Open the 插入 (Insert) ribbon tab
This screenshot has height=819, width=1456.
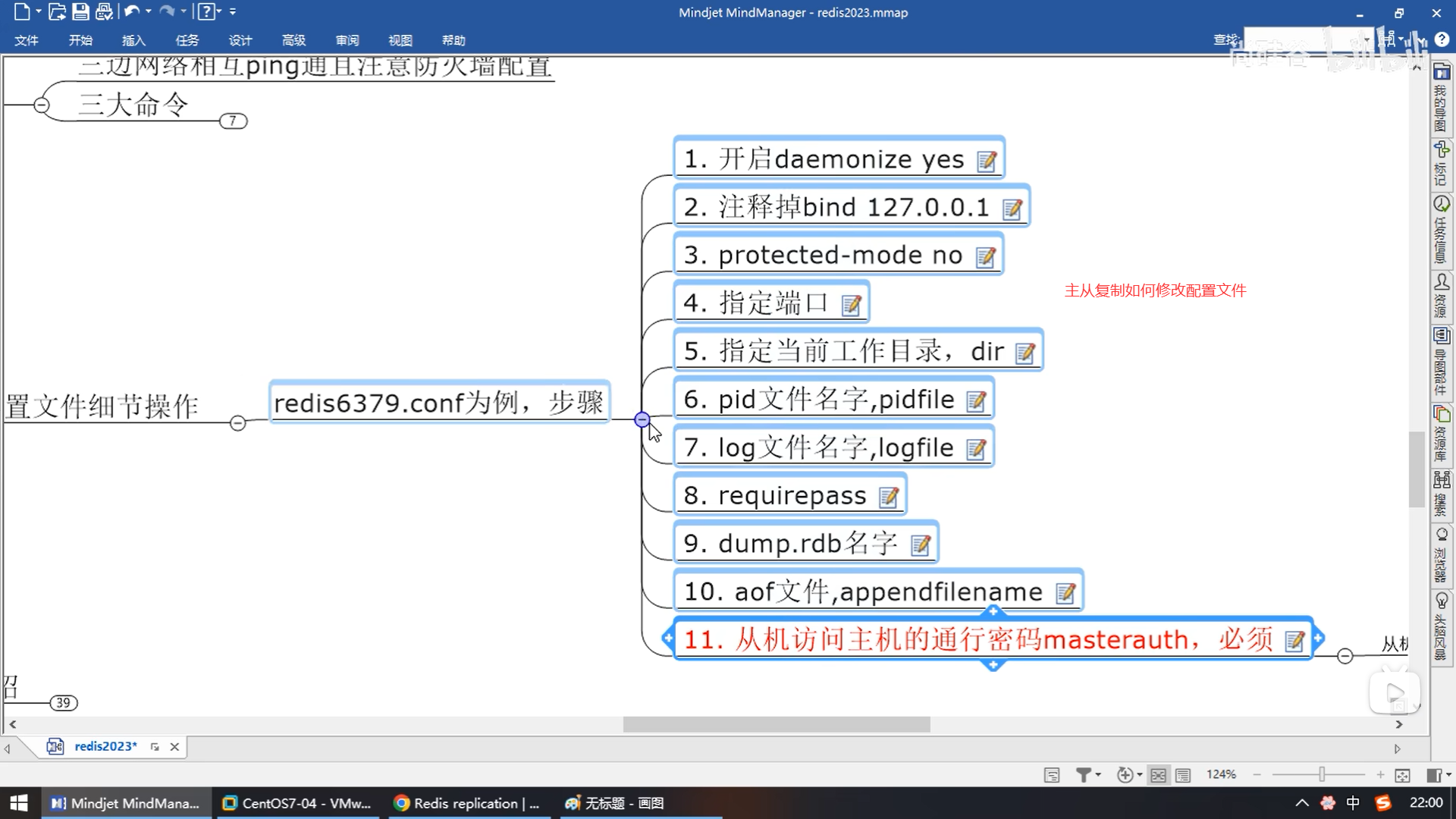click(133, 40)
